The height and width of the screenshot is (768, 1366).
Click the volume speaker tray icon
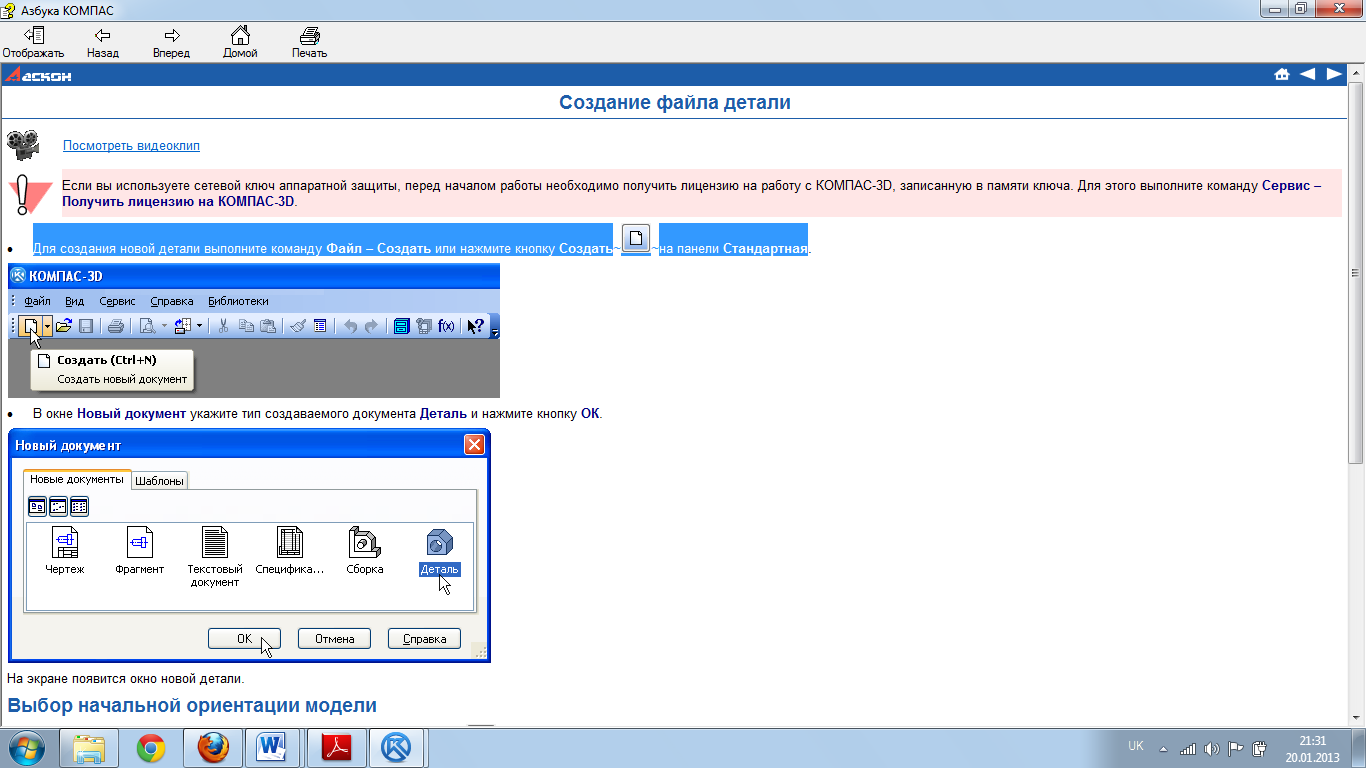(1212, 748)
